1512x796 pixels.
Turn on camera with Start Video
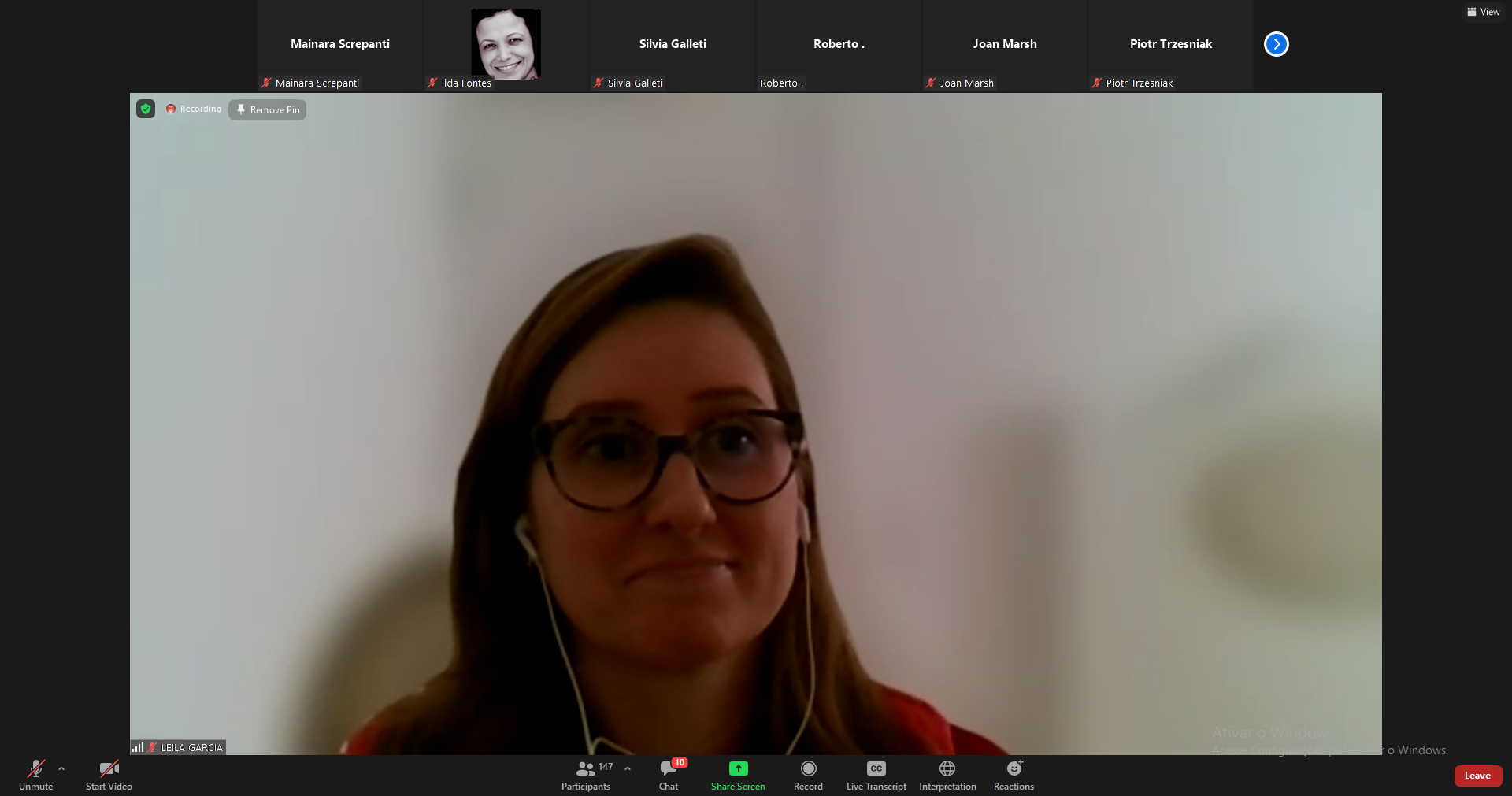[x=109, y=775]
